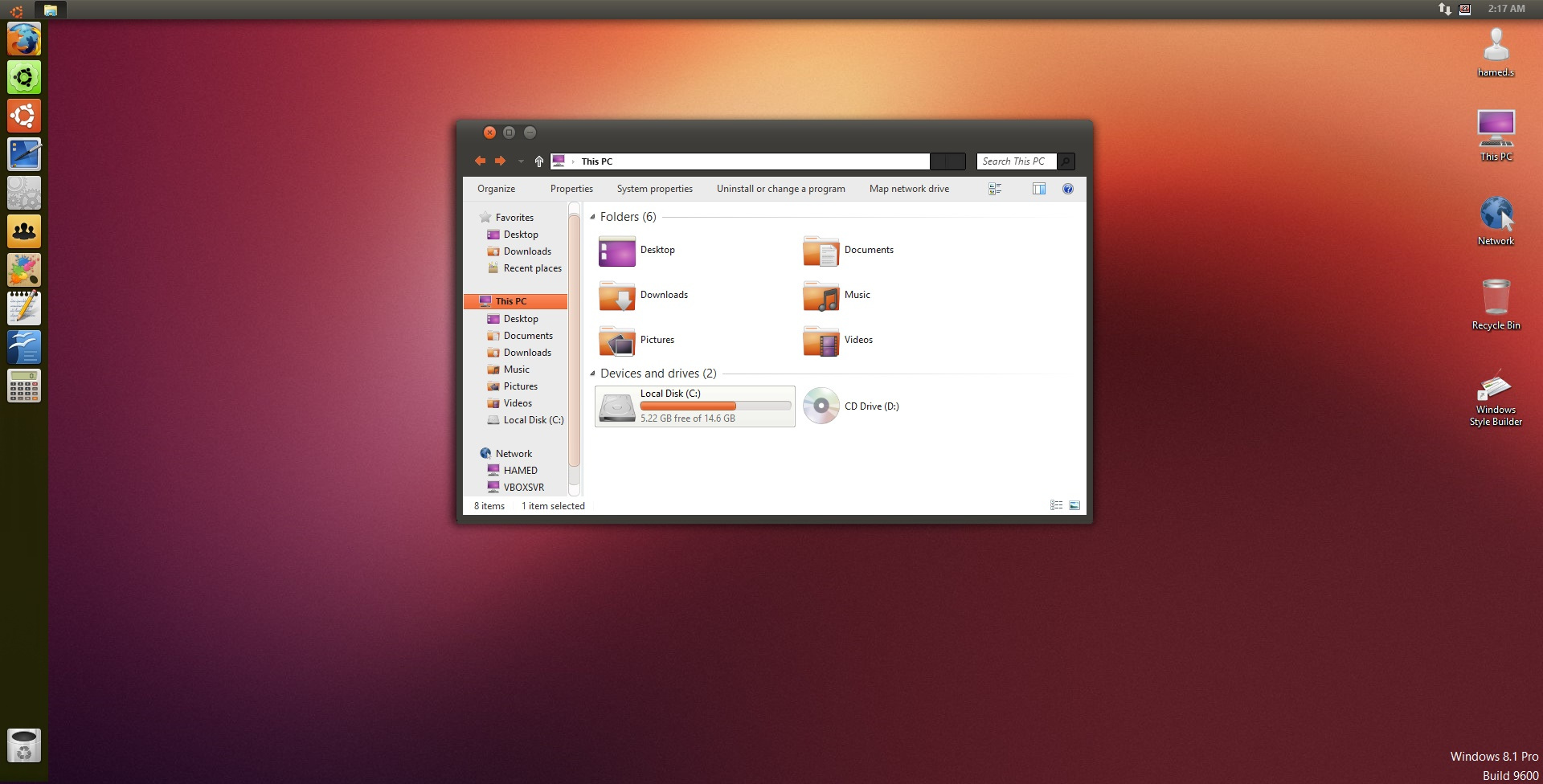Open the help question mark icon
Screen dimensions: 1543x784
pos(1067,189)
